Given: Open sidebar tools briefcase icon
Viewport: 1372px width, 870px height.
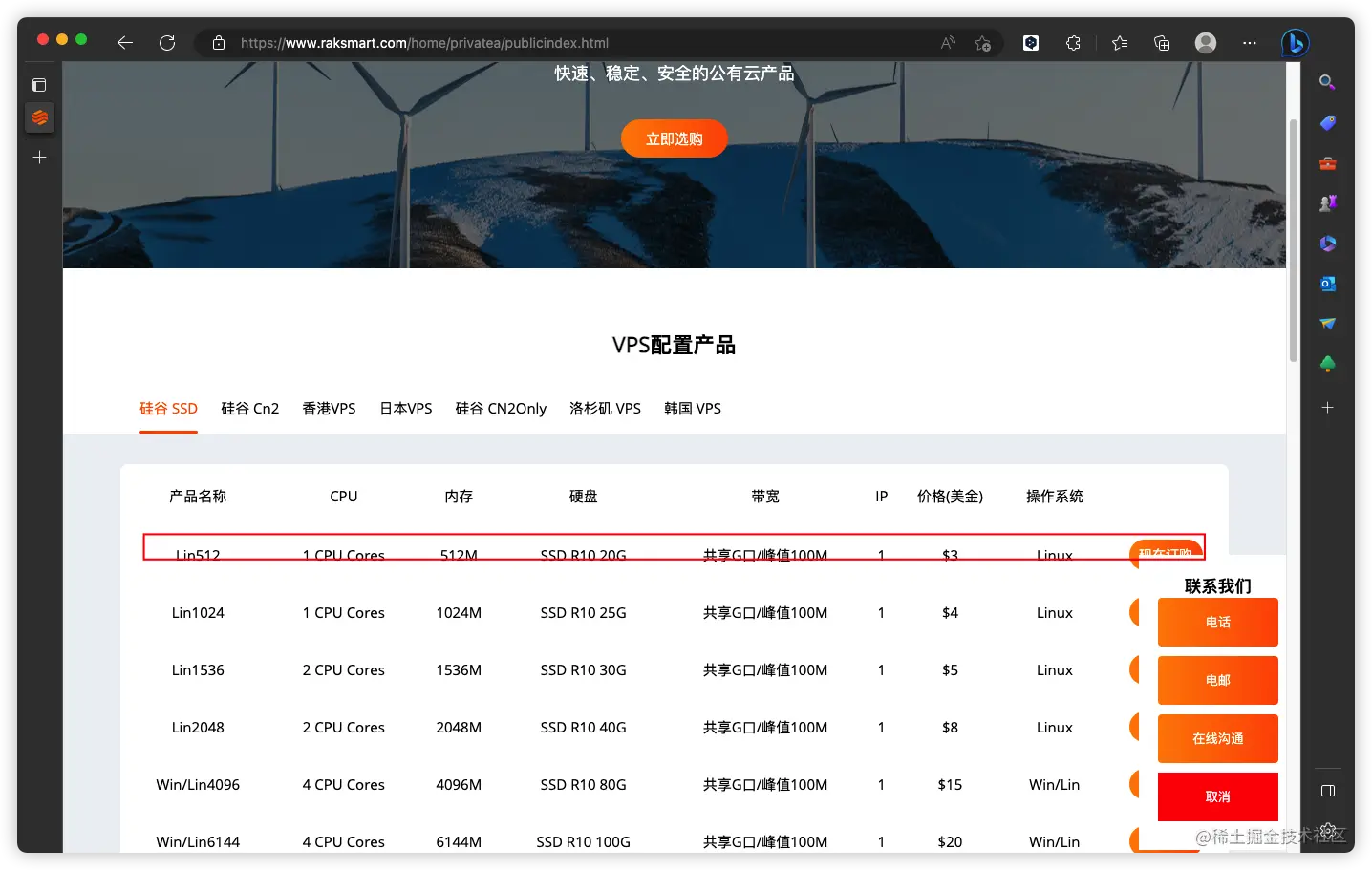Looking at the screenshot, I should pos(1327,163).
